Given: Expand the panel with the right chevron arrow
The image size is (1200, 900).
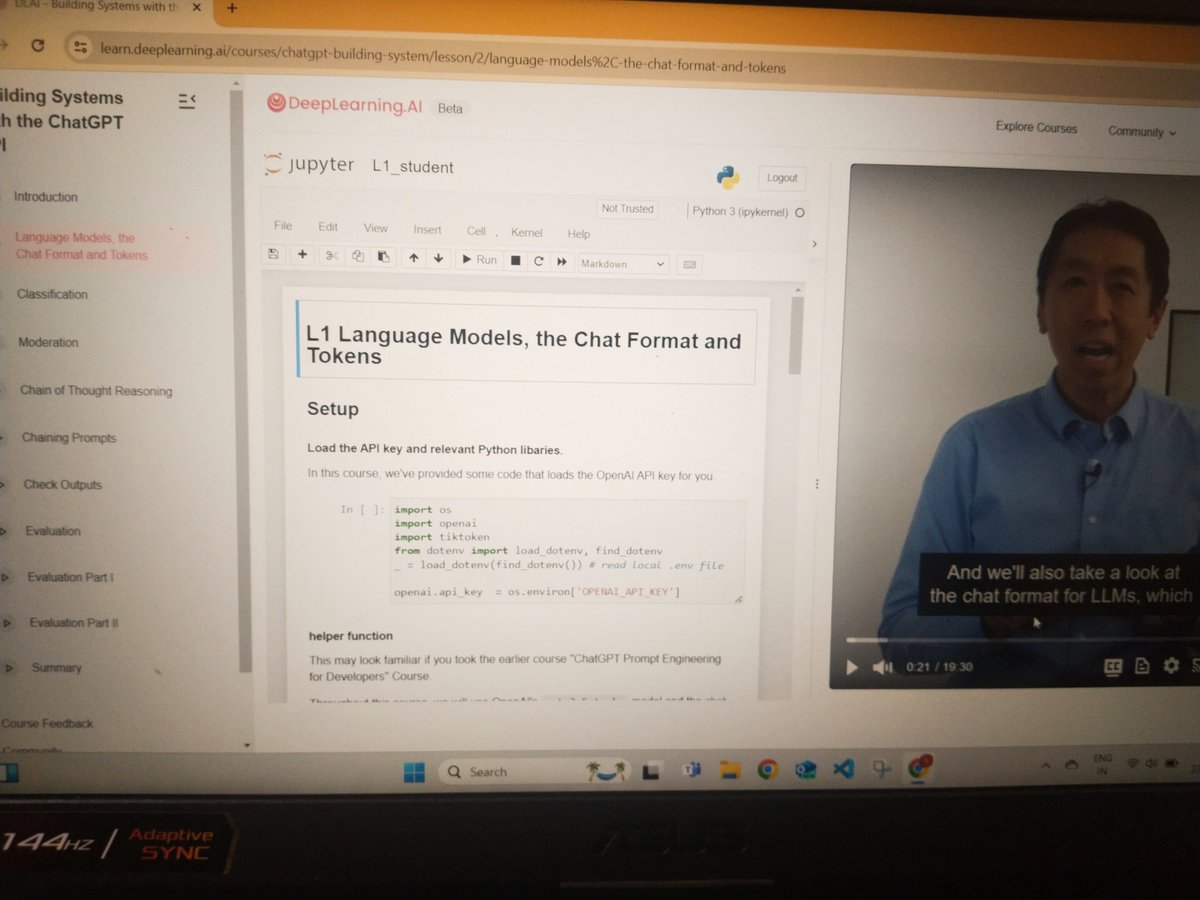Looking at the screenshot, I should click(814, 244).
